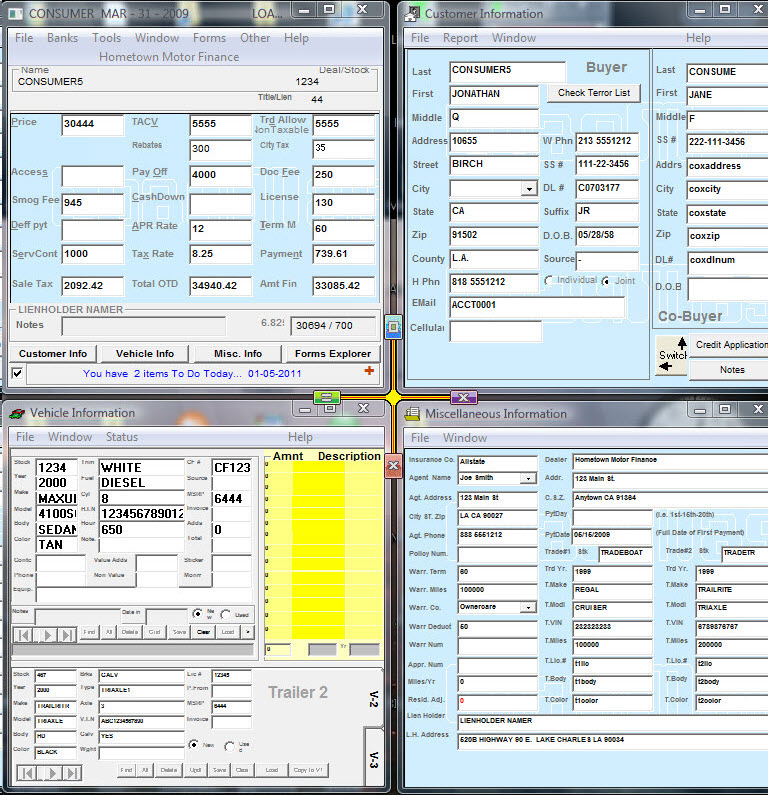Click the green dock icon above Vehicle Information
768x795 pixels.
pos(327,397)
